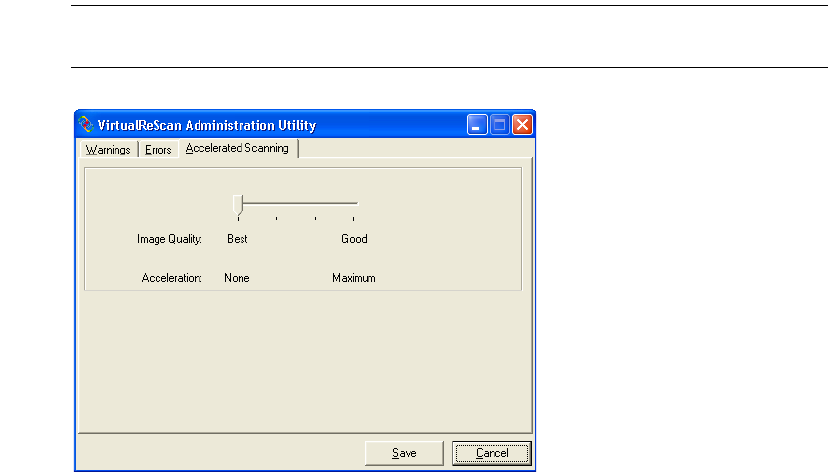Click the window title bar text
Screen dimensions: 828x472
point(206,126)
